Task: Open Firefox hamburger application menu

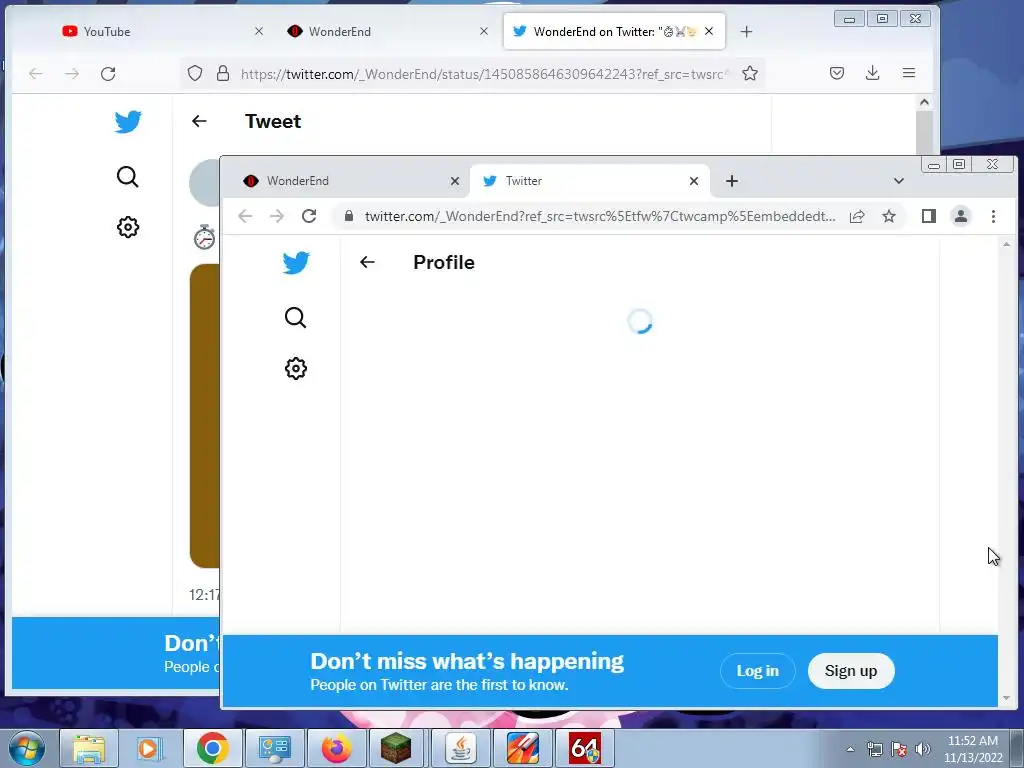Action: click(908, 73)
